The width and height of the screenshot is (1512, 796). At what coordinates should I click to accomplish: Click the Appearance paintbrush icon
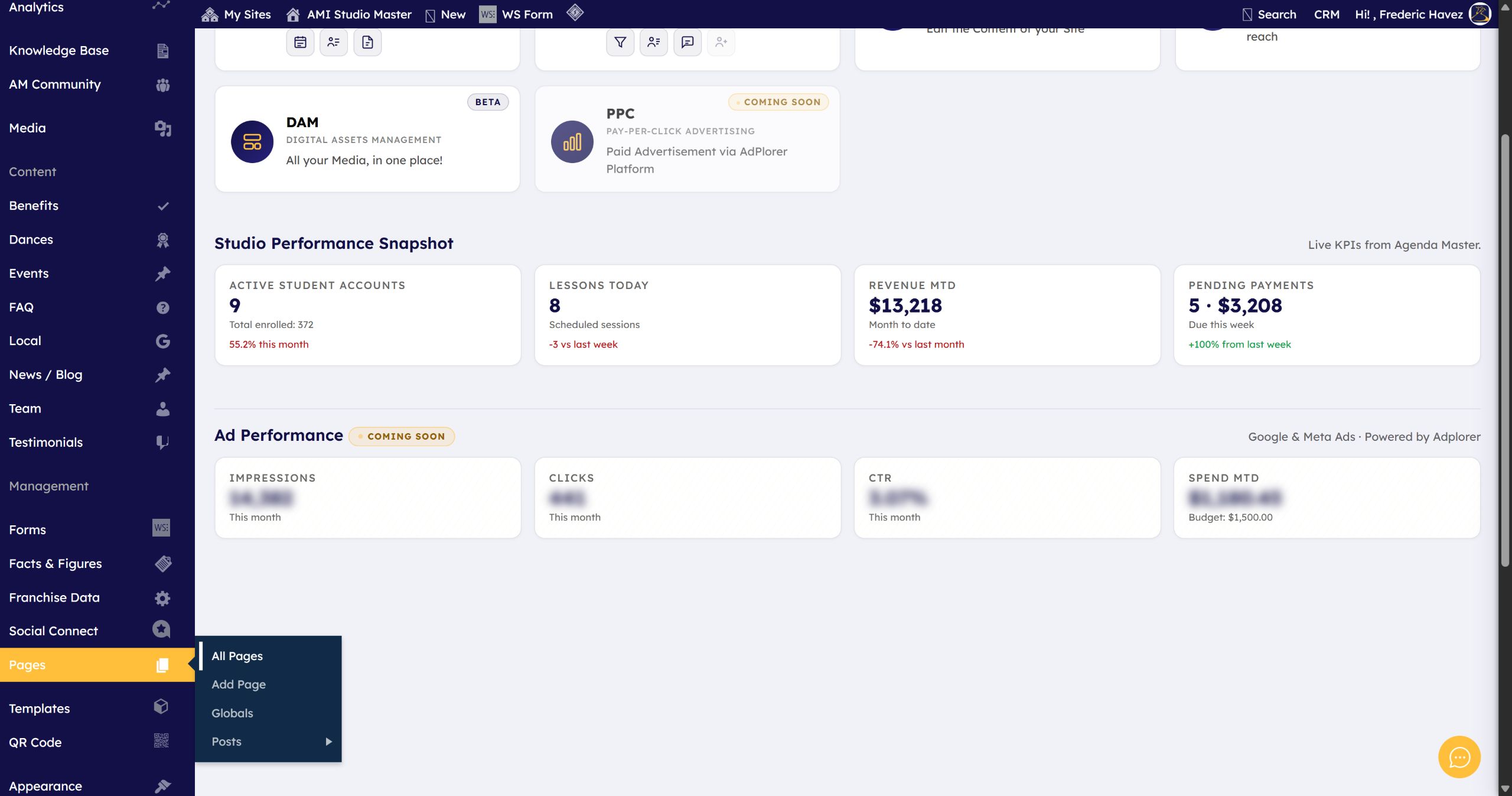[162, 786]
